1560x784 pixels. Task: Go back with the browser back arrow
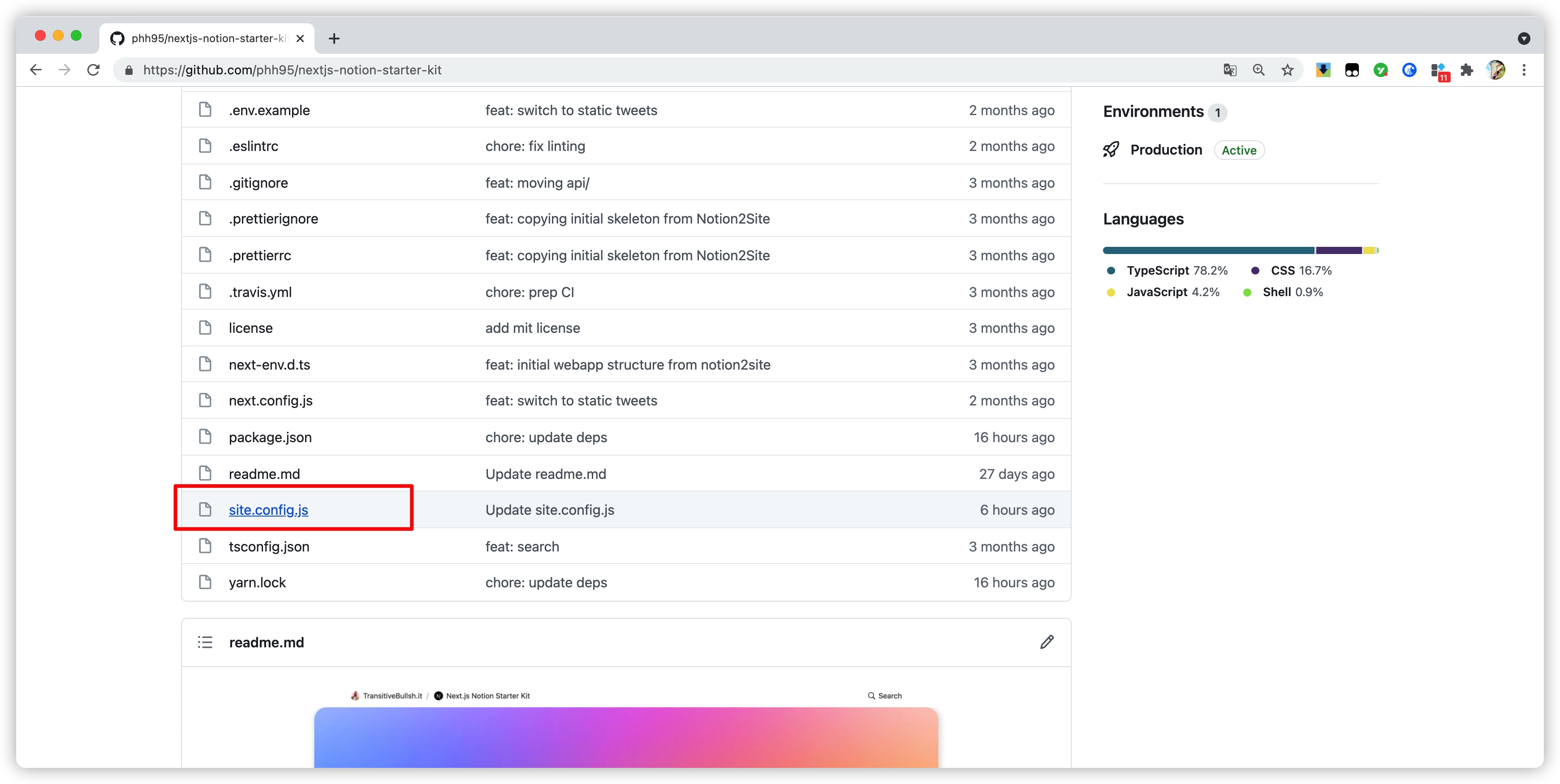36,70
